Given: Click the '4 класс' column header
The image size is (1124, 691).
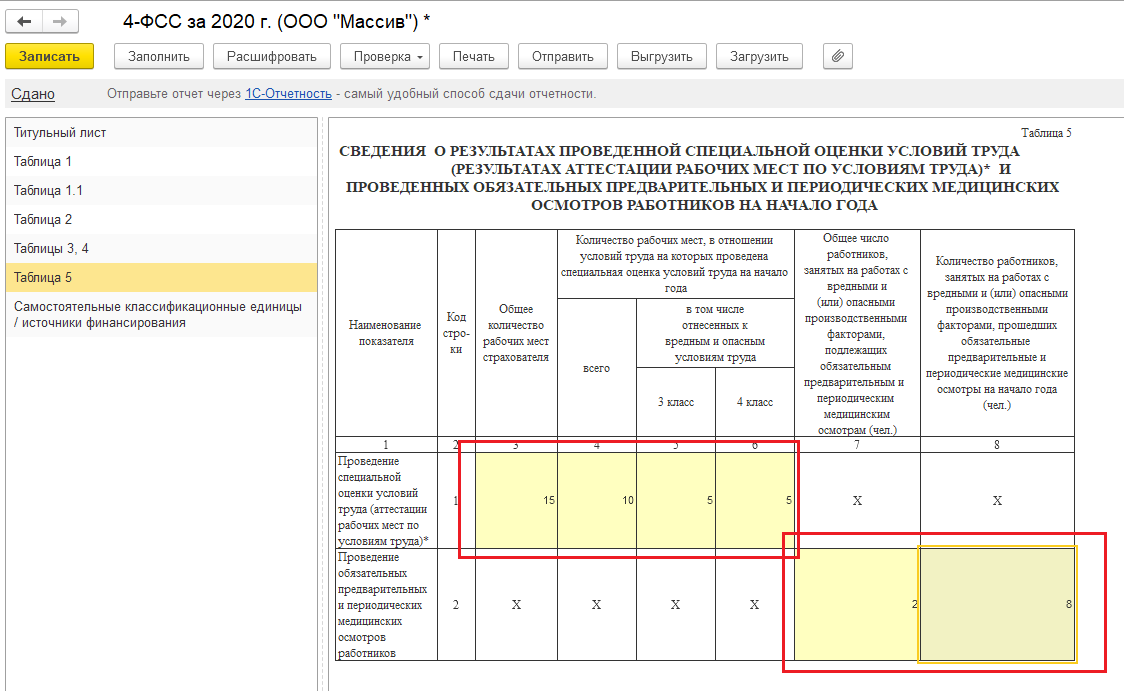Looking at the screenshot, I should (x=755, y=402).
